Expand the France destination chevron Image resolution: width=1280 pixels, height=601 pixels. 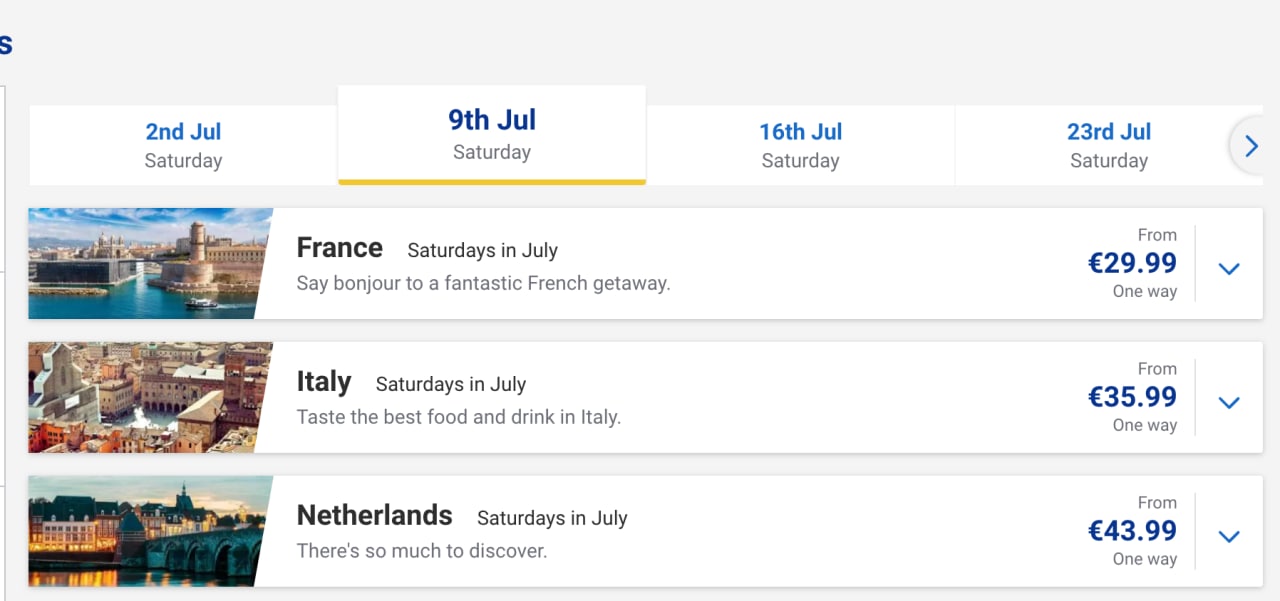coord(1229,268)
